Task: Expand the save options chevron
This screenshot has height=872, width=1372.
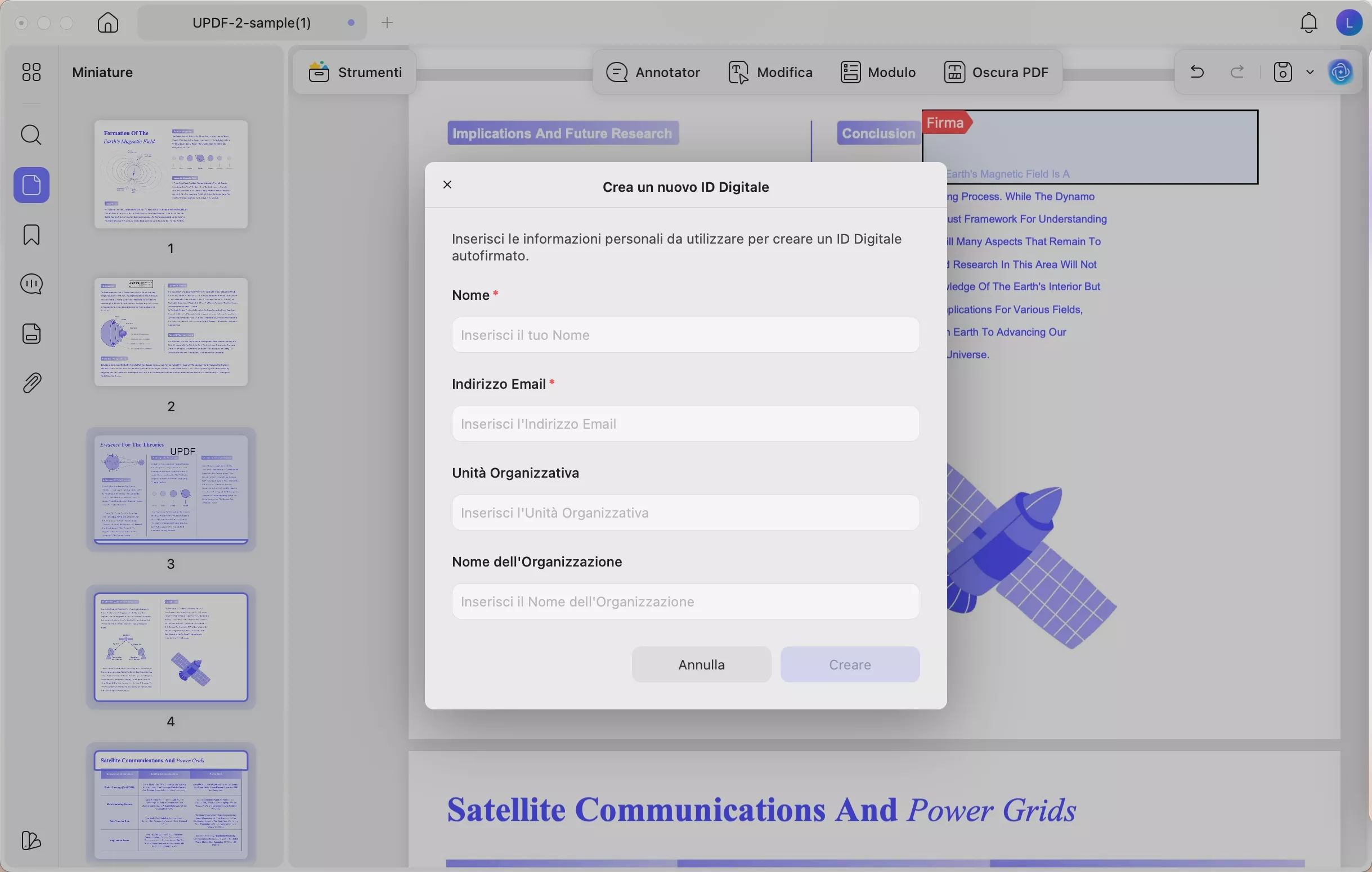Action: click(1310, 72)
